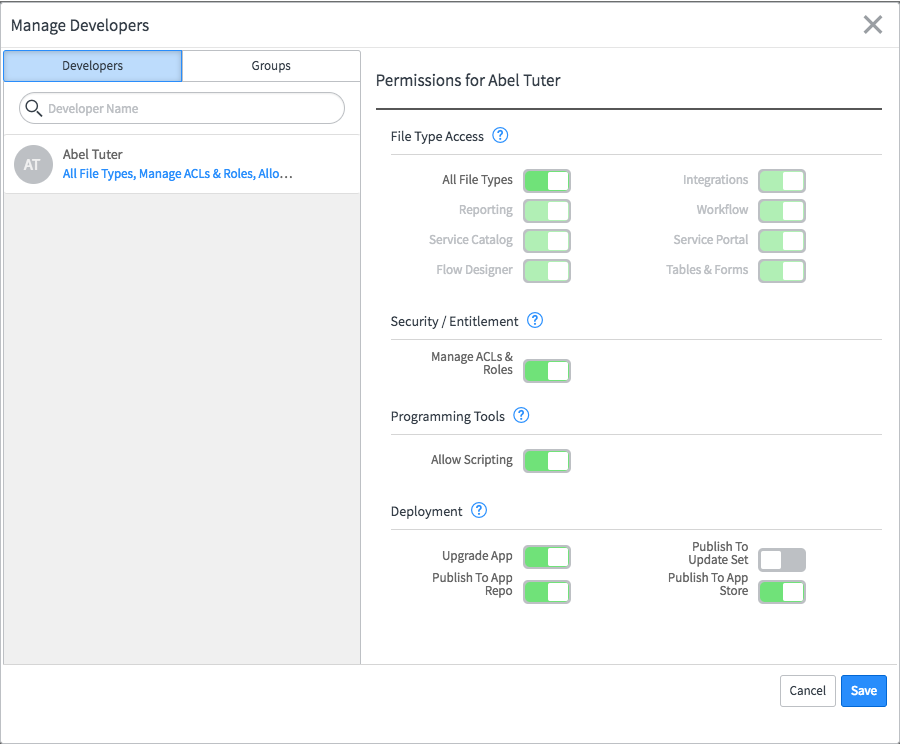Open the Security / Entitlement help icon
Image resolution: width=900 pixels, height=744 pixels.
coord(535,321)
